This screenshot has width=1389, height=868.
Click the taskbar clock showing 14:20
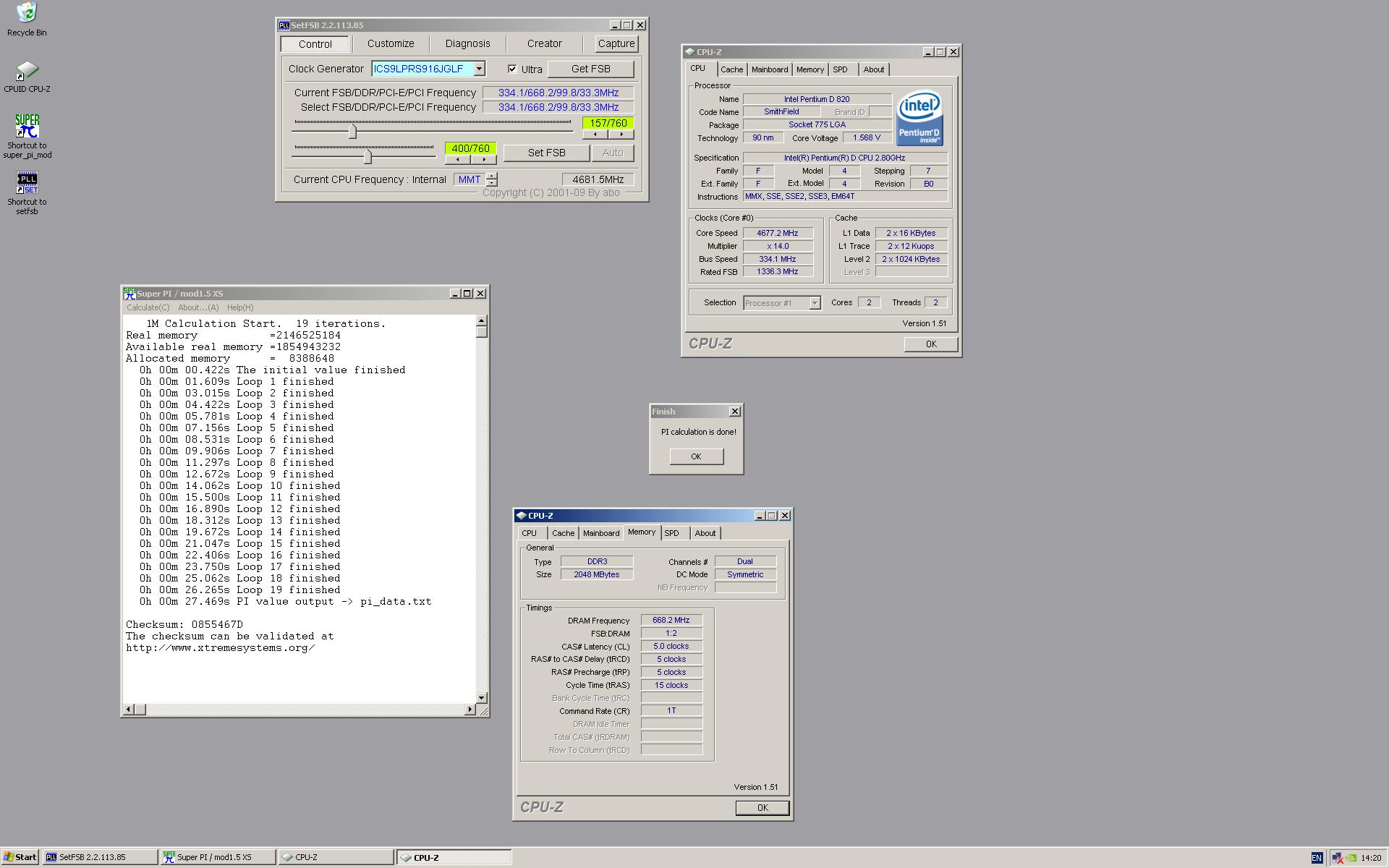[1371, 859]
